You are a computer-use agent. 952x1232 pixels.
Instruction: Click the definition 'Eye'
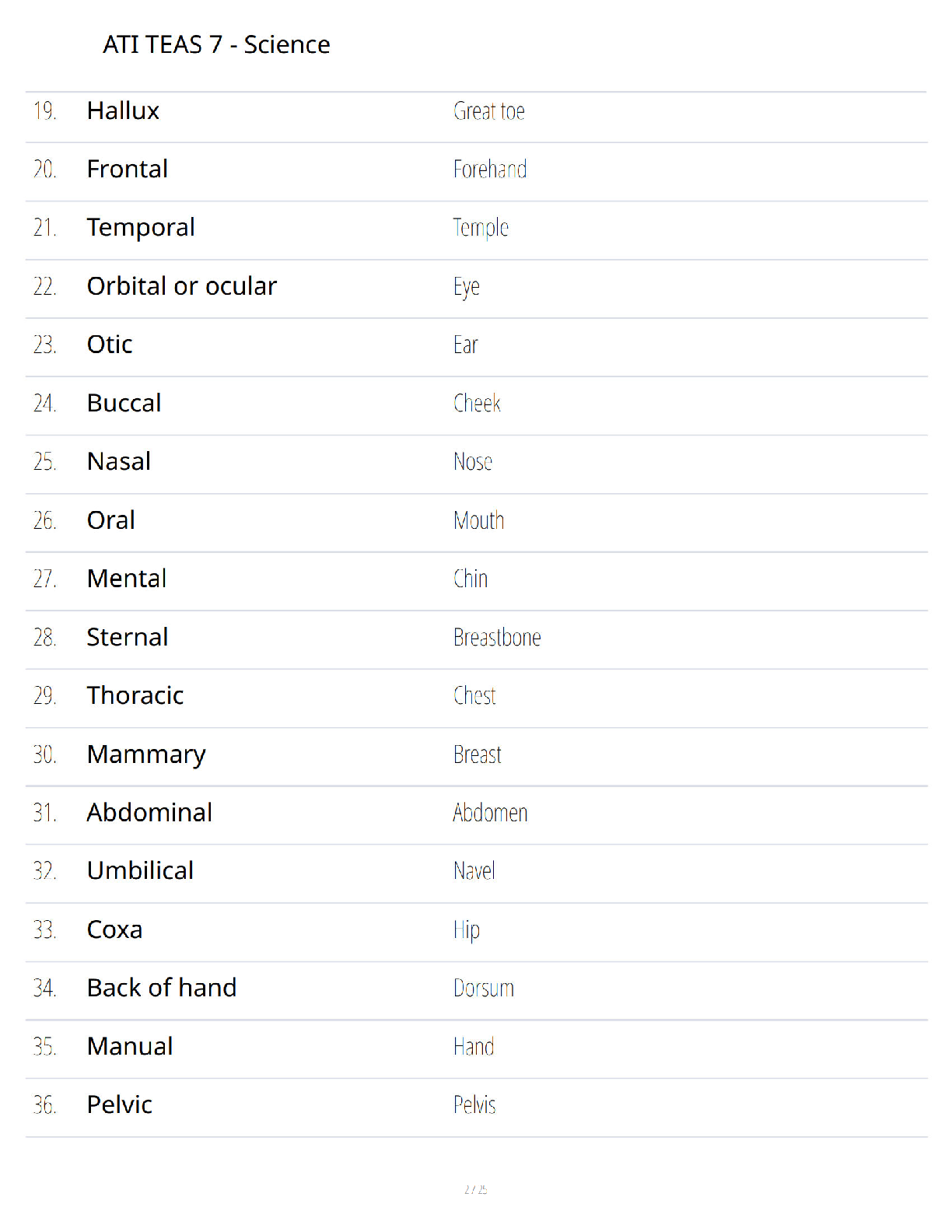point(467,287)
